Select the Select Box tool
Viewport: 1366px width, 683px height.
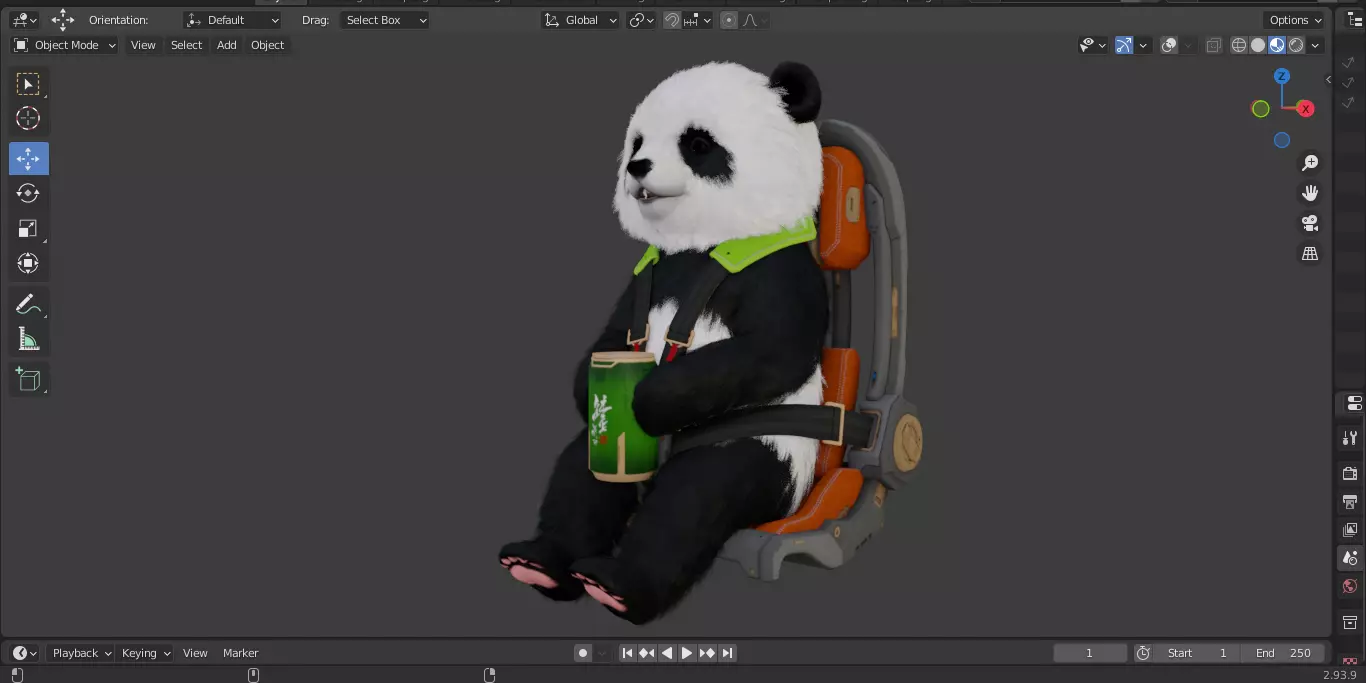[x=28, y=84]
